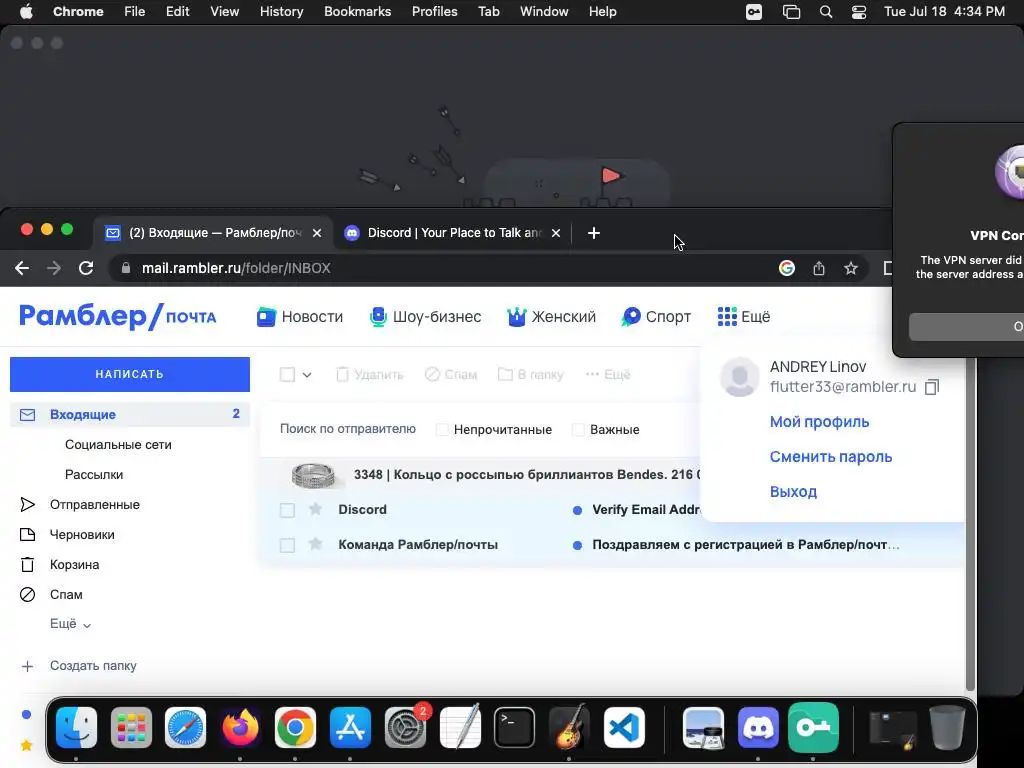
Task: Click Spotlight search icon in menu bar
Action: [x=826, y=12]
